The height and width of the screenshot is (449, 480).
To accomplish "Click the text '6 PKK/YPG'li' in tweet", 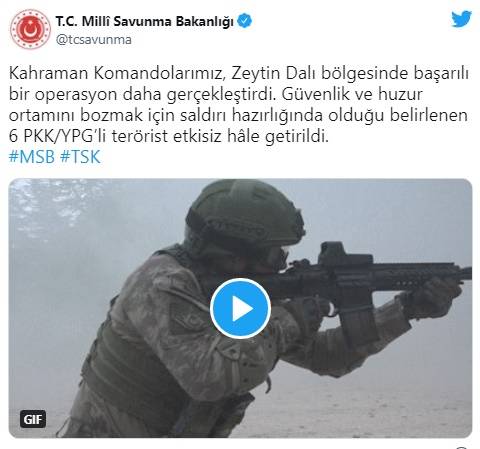I will (x=57, y=136).
